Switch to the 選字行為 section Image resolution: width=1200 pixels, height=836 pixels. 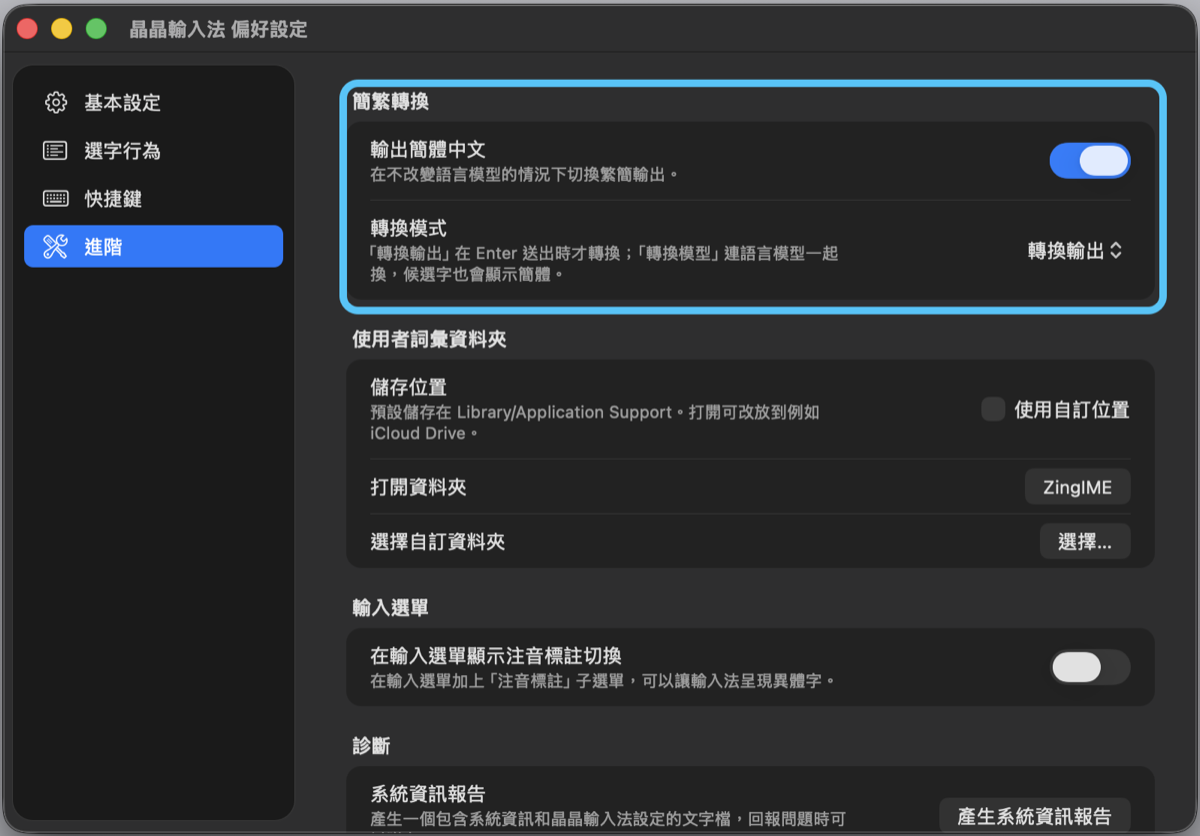(153, 151)
